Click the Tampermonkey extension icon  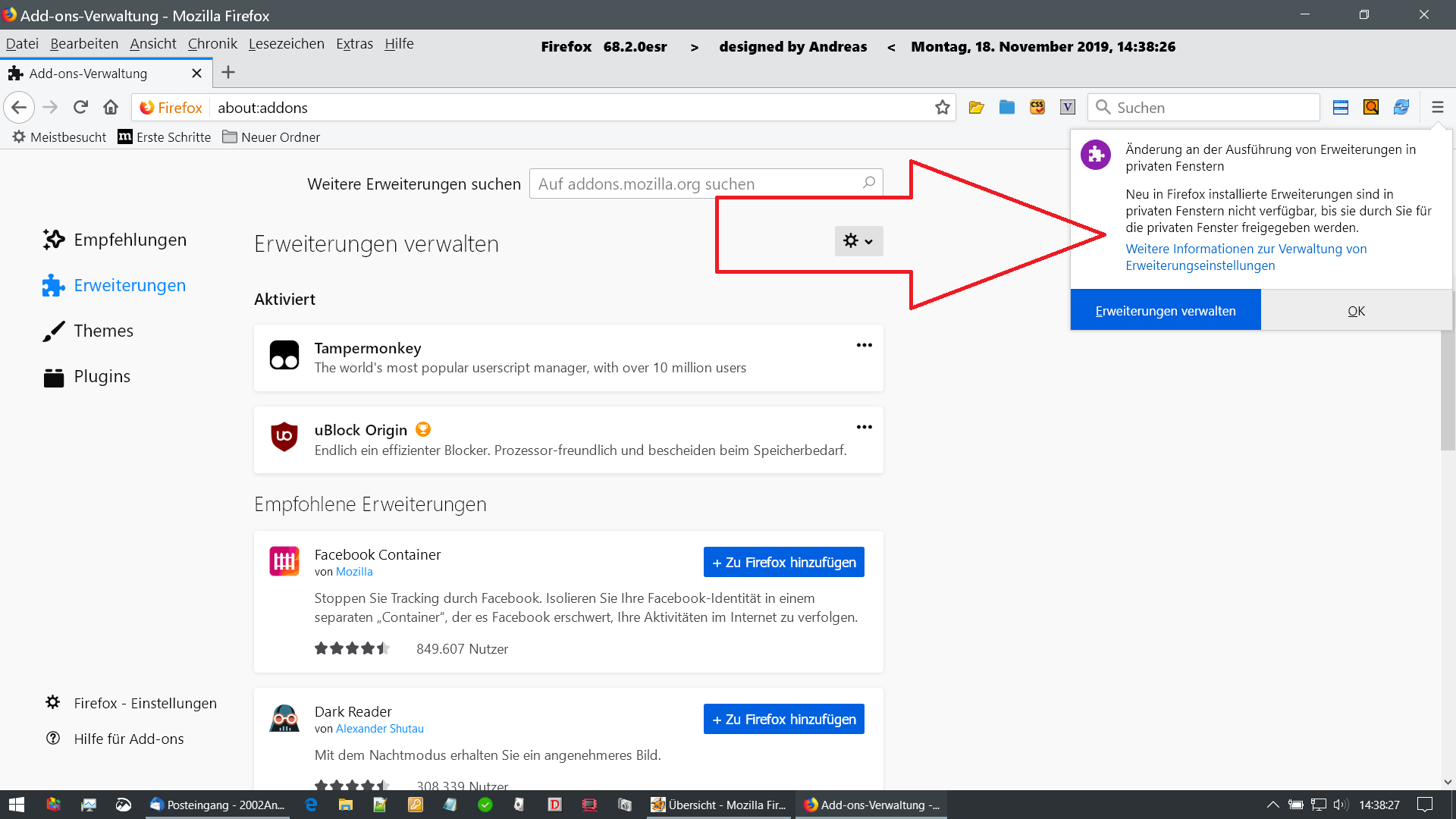pyautogui.click(x=284, y=355)
